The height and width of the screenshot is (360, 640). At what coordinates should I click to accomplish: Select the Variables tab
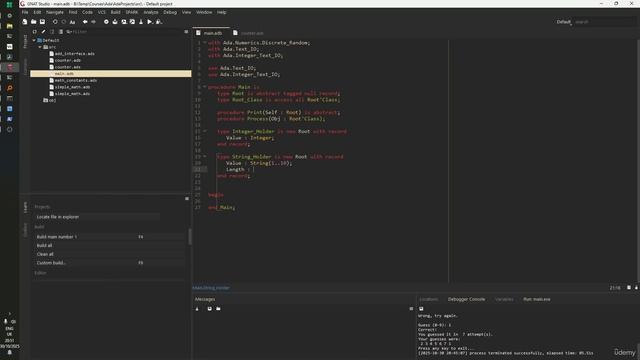(504, 299)
